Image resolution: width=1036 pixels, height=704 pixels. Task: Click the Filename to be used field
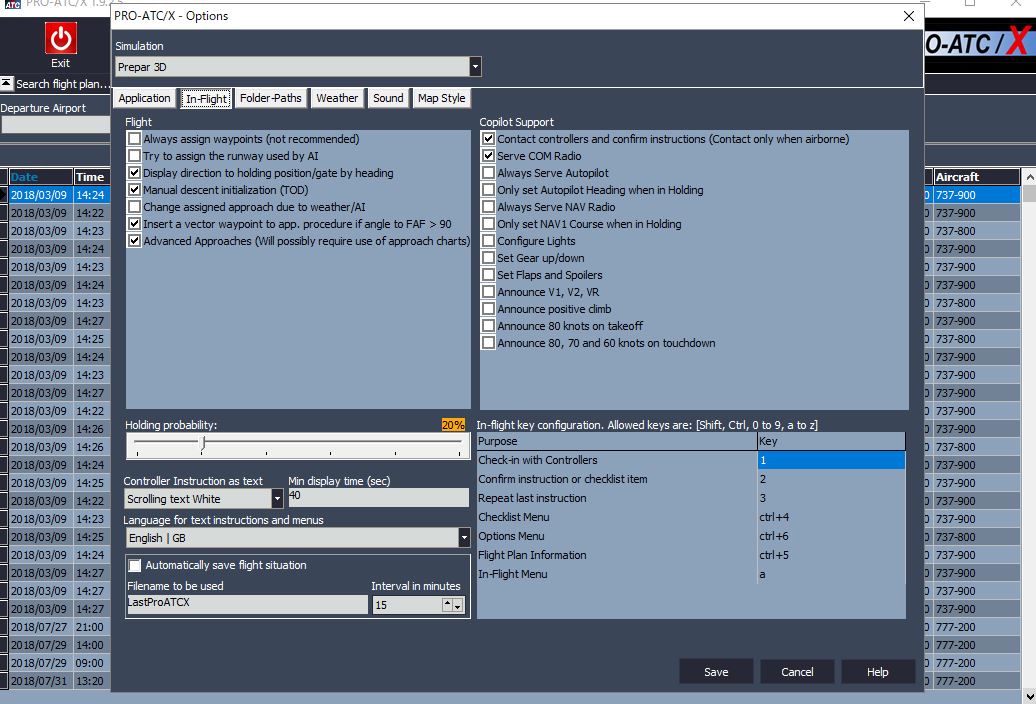[x=247, y=604]
